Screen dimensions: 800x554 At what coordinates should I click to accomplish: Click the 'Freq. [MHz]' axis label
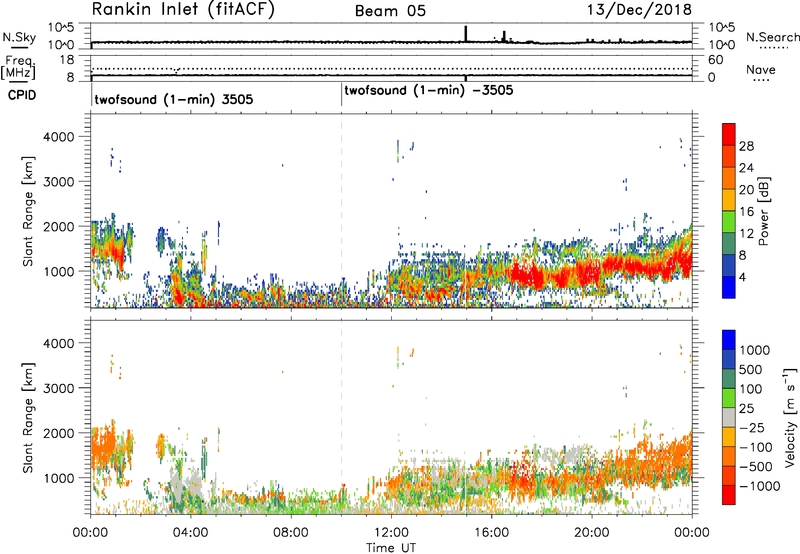(19, 67)
